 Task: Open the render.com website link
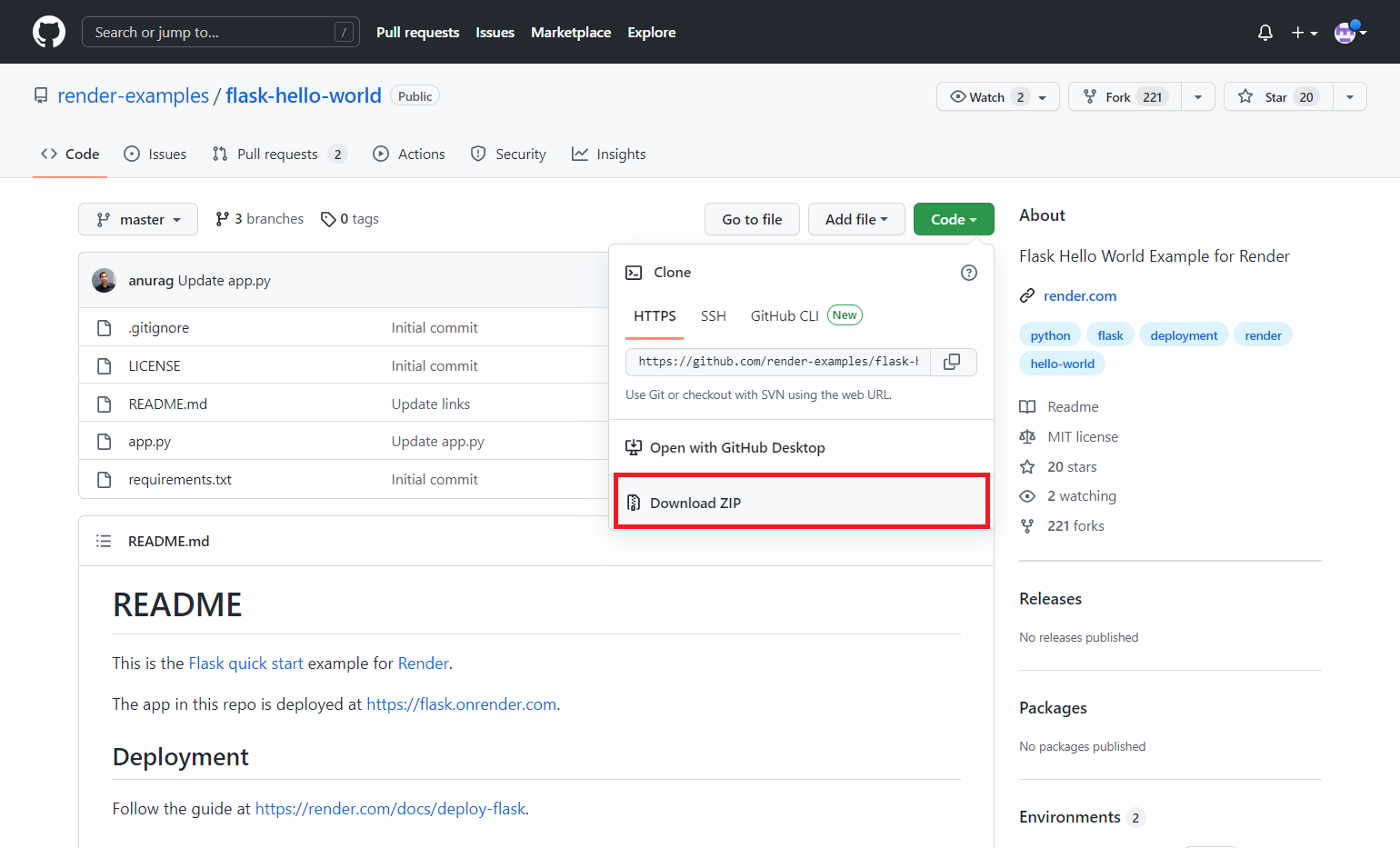1079,296
